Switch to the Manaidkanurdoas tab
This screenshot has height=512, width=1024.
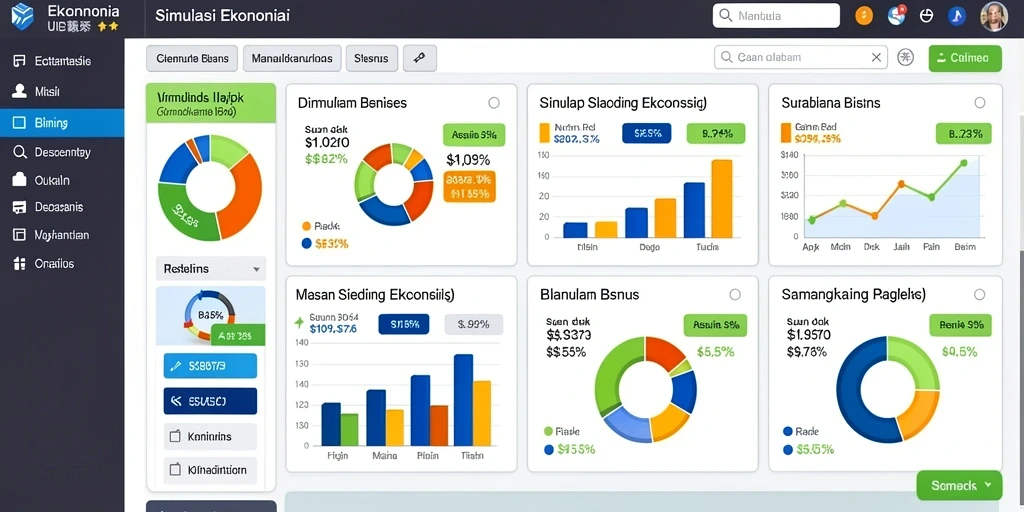(x=291, y=58)
